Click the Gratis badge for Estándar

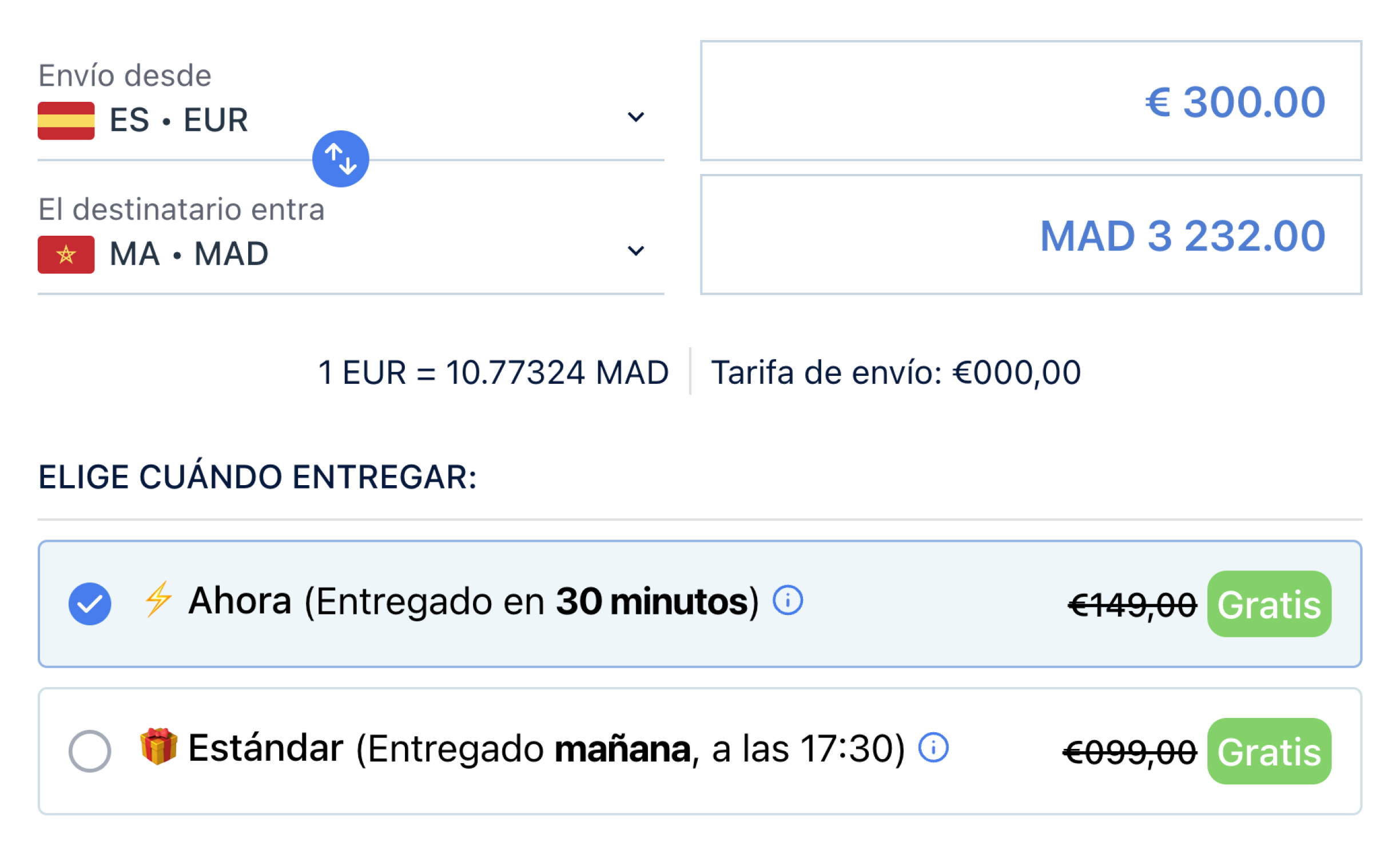click(1268, 751)
